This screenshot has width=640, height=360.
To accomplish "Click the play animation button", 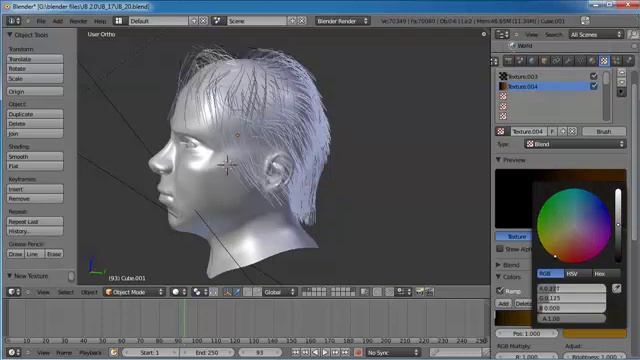I will pyautogui.click(x=325, y=352).
